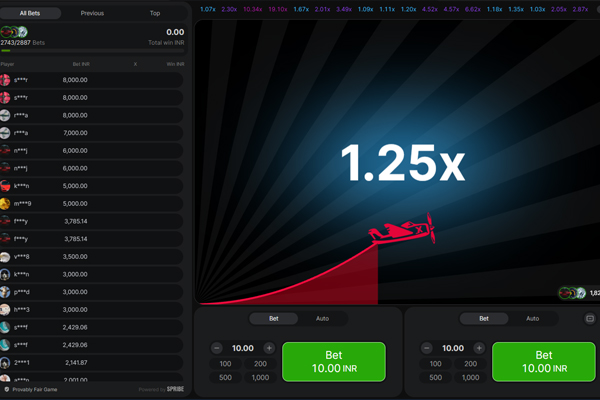Select the All Bets tab
Screen dimensions: 600x400
pos(30,13)
